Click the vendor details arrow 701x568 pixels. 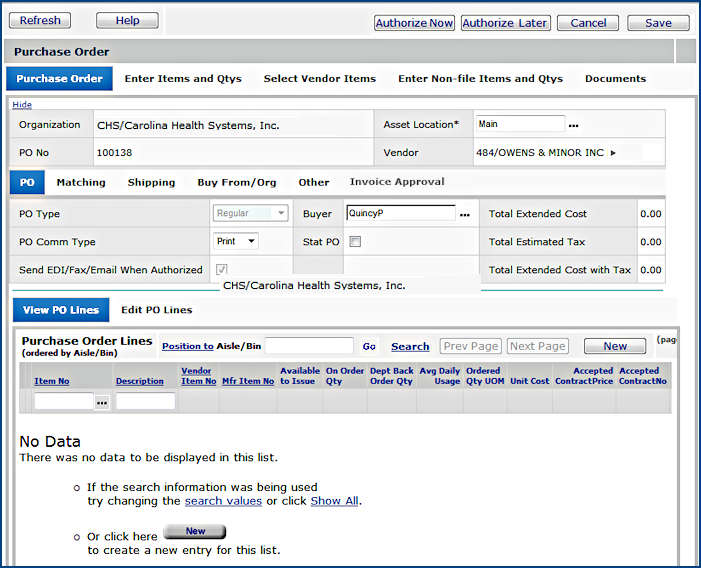click(x=613, y=153)
